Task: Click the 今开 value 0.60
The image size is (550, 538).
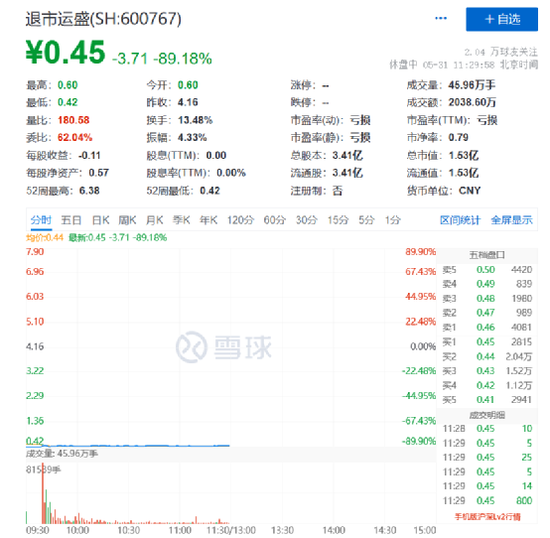Action: [x=188, y=85]
